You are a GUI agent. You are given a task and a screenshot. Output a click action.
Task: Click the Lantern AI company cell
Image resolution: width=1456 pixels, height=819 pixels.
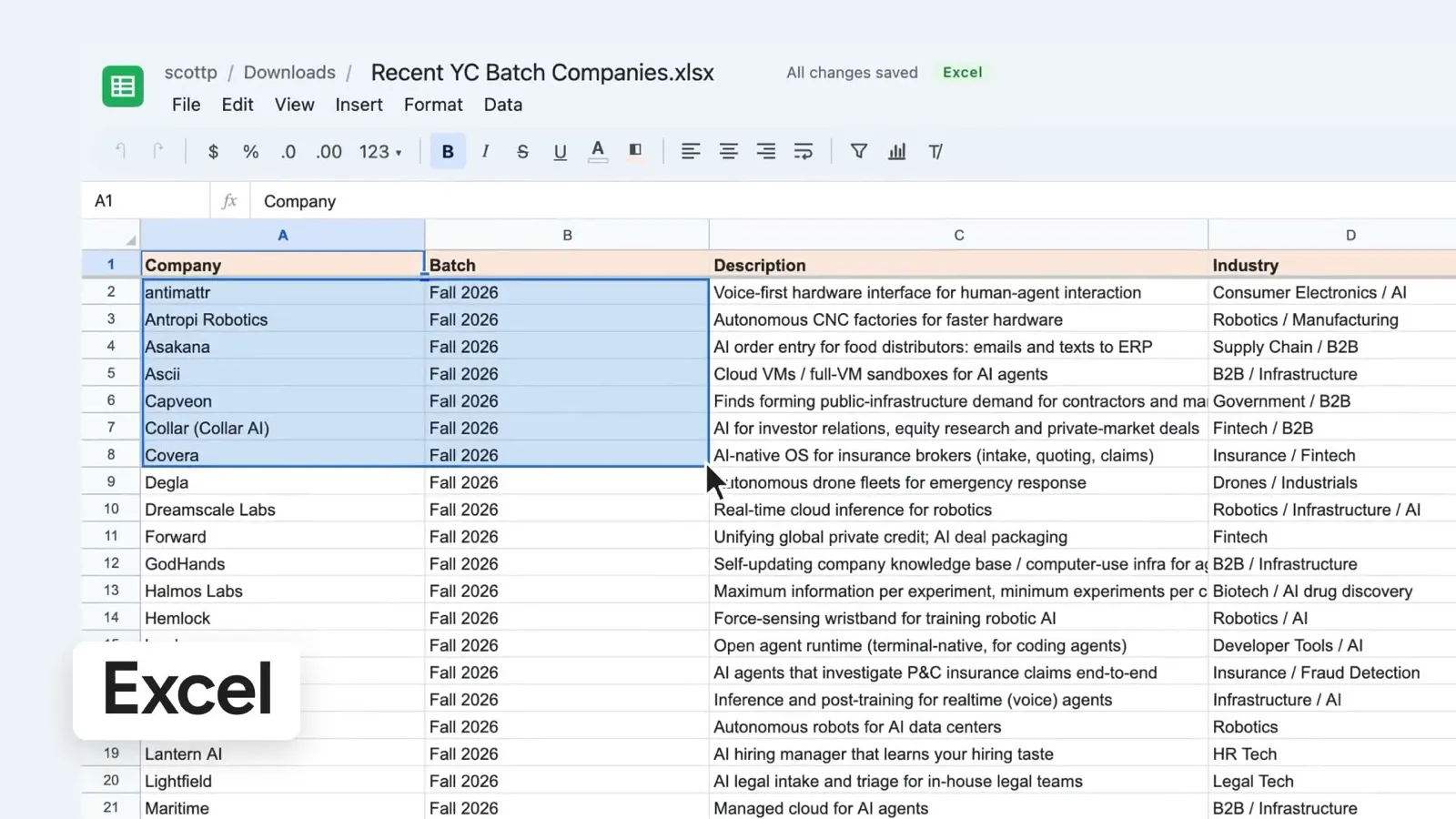283,753
